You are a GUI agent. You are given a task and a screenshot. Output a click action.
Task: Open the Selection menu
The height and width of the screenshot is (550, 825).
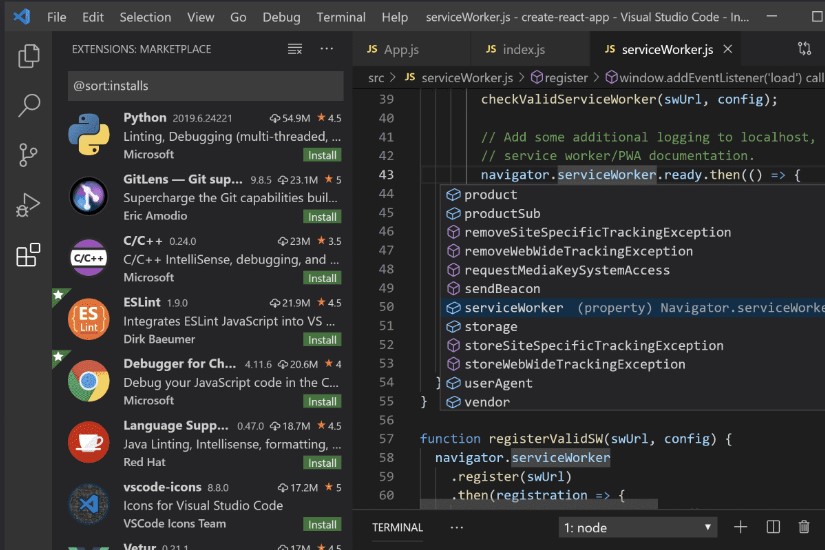(145, 17)
